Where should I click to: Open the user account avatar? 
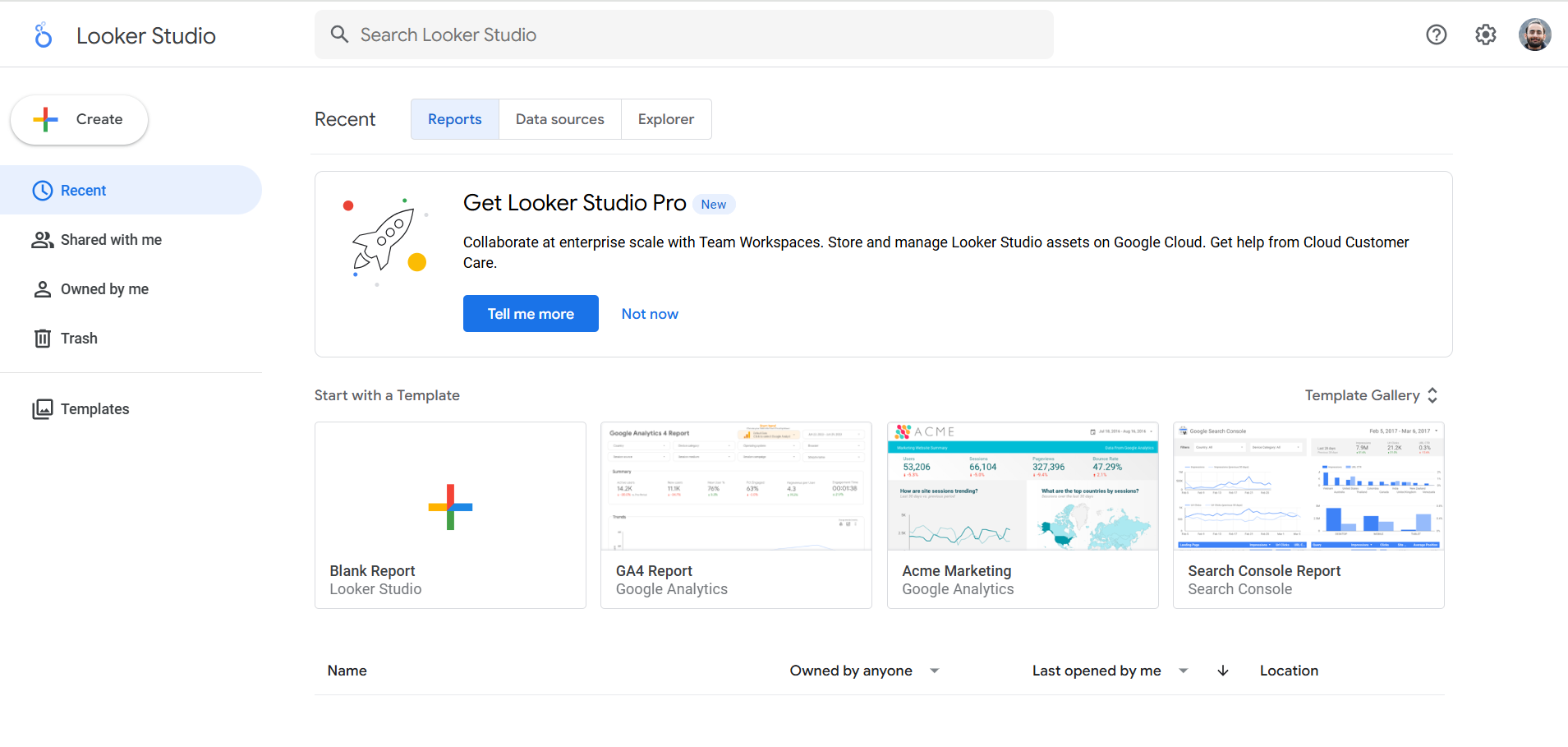tap(1534, 35)
